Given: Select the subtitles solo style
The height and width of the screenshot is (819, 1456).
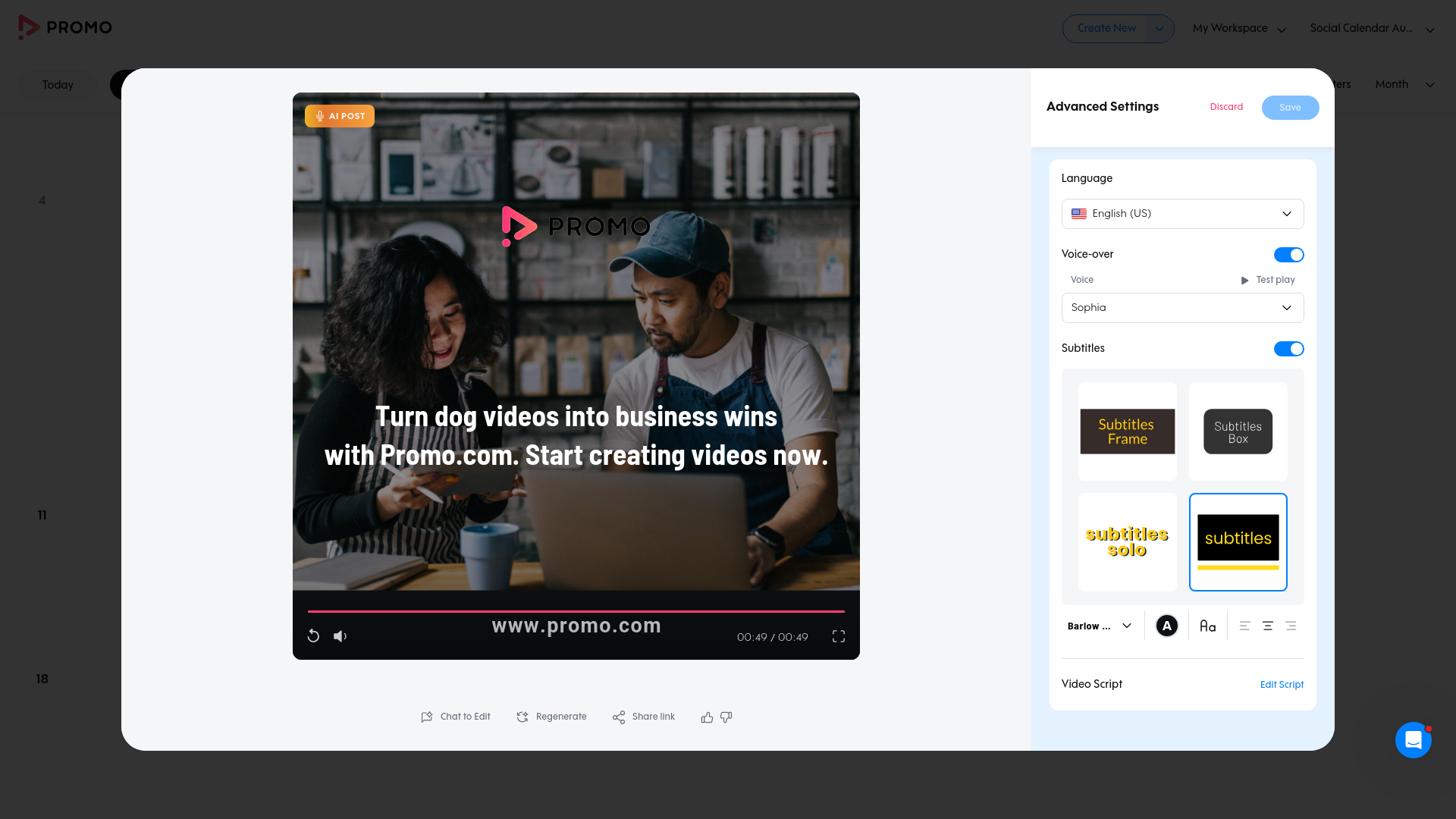Looking at the screenshot, I should [x=1128, y=542].
